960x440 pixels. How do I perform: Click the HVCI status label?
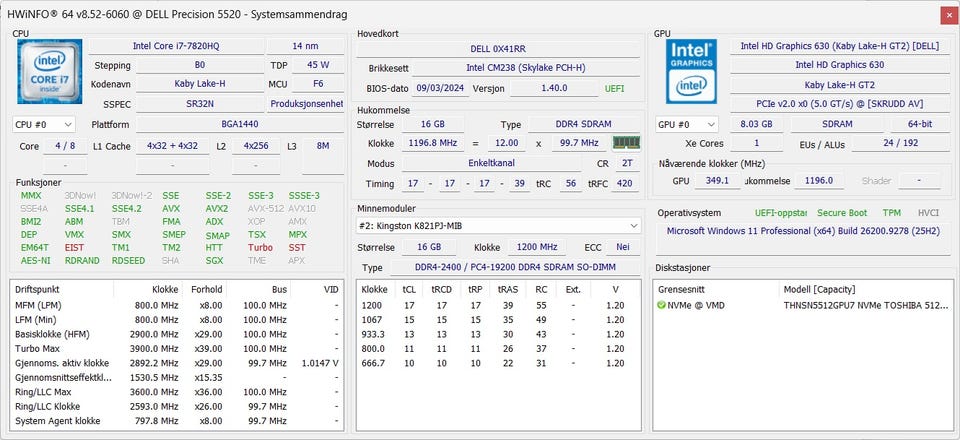pos(928,213)
